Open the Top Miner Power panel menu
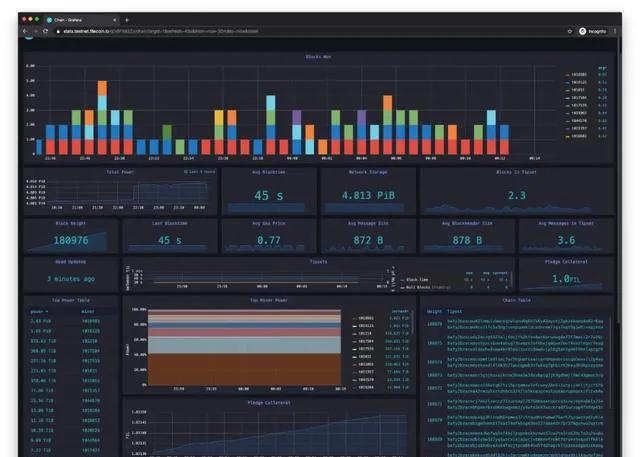 pyautogui.click(x=269, y=300)
